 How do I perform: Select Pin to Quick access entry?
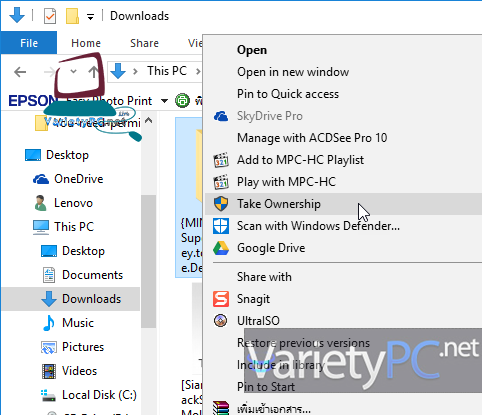tap(288, 94)
